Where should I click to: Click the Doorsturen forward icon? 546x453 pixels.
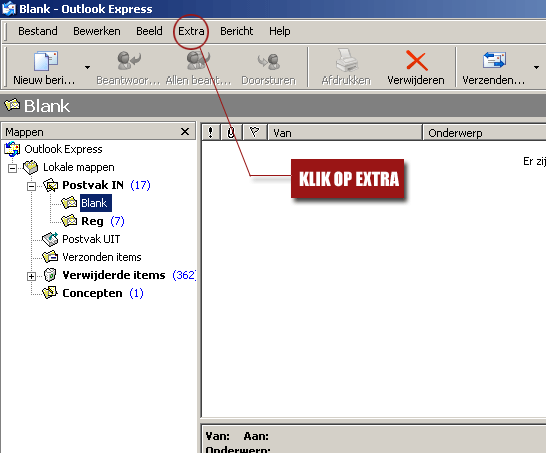tap(268, 62)
